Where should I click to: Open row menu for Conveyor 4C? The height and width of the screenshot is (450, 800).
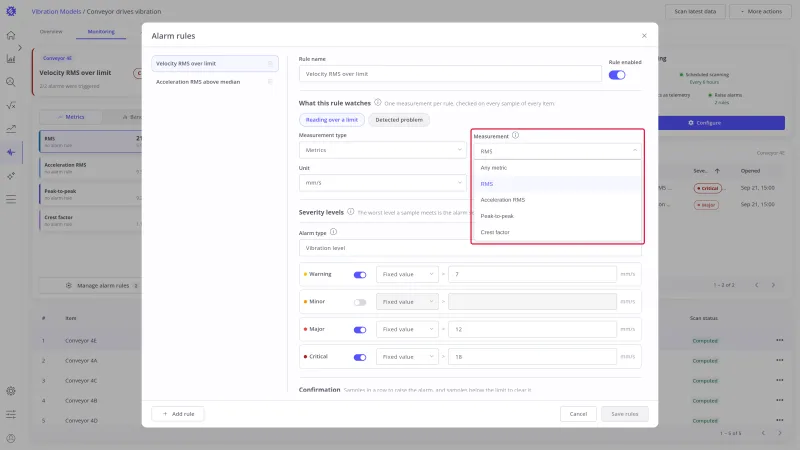779,380
